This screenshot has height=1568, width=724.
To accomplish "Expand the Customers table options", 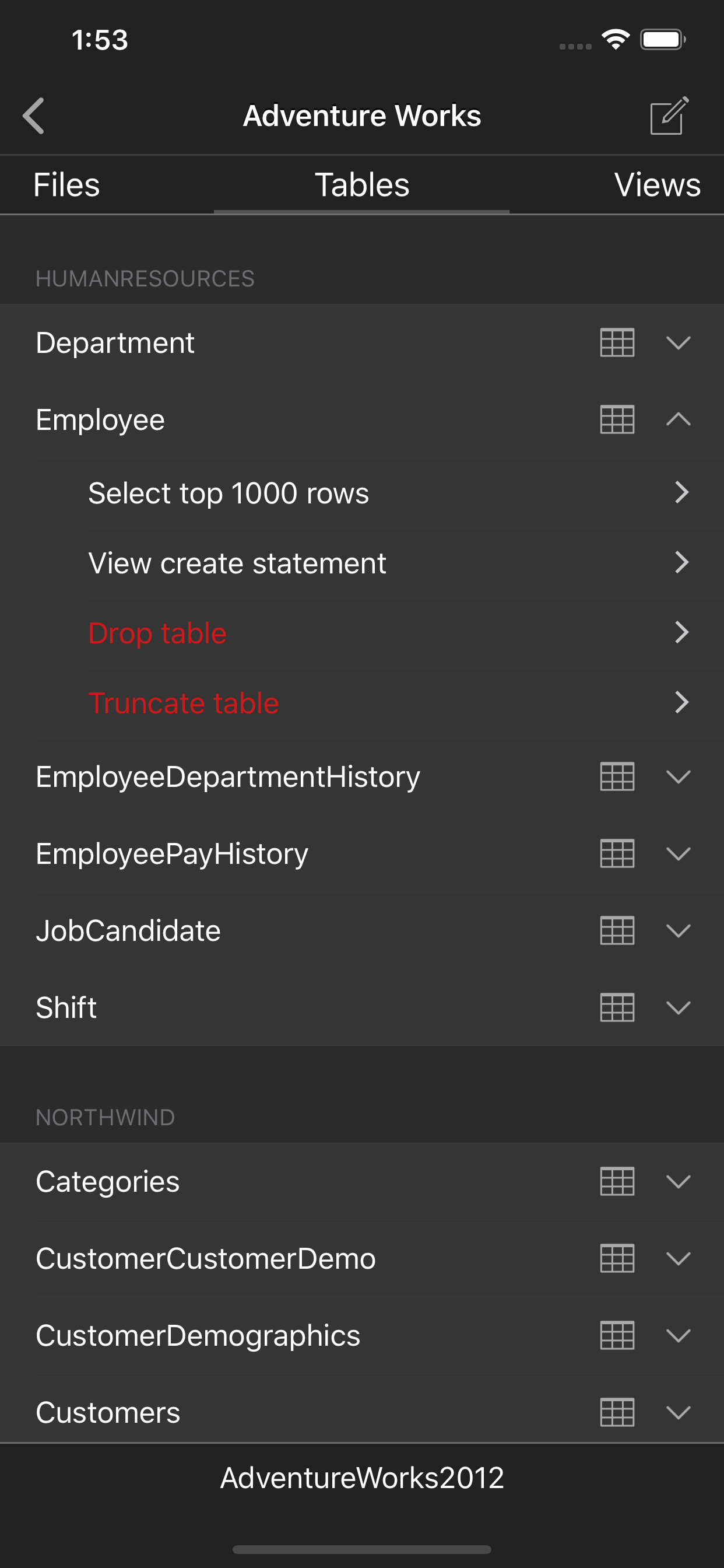I will [x=678, y=1412].
